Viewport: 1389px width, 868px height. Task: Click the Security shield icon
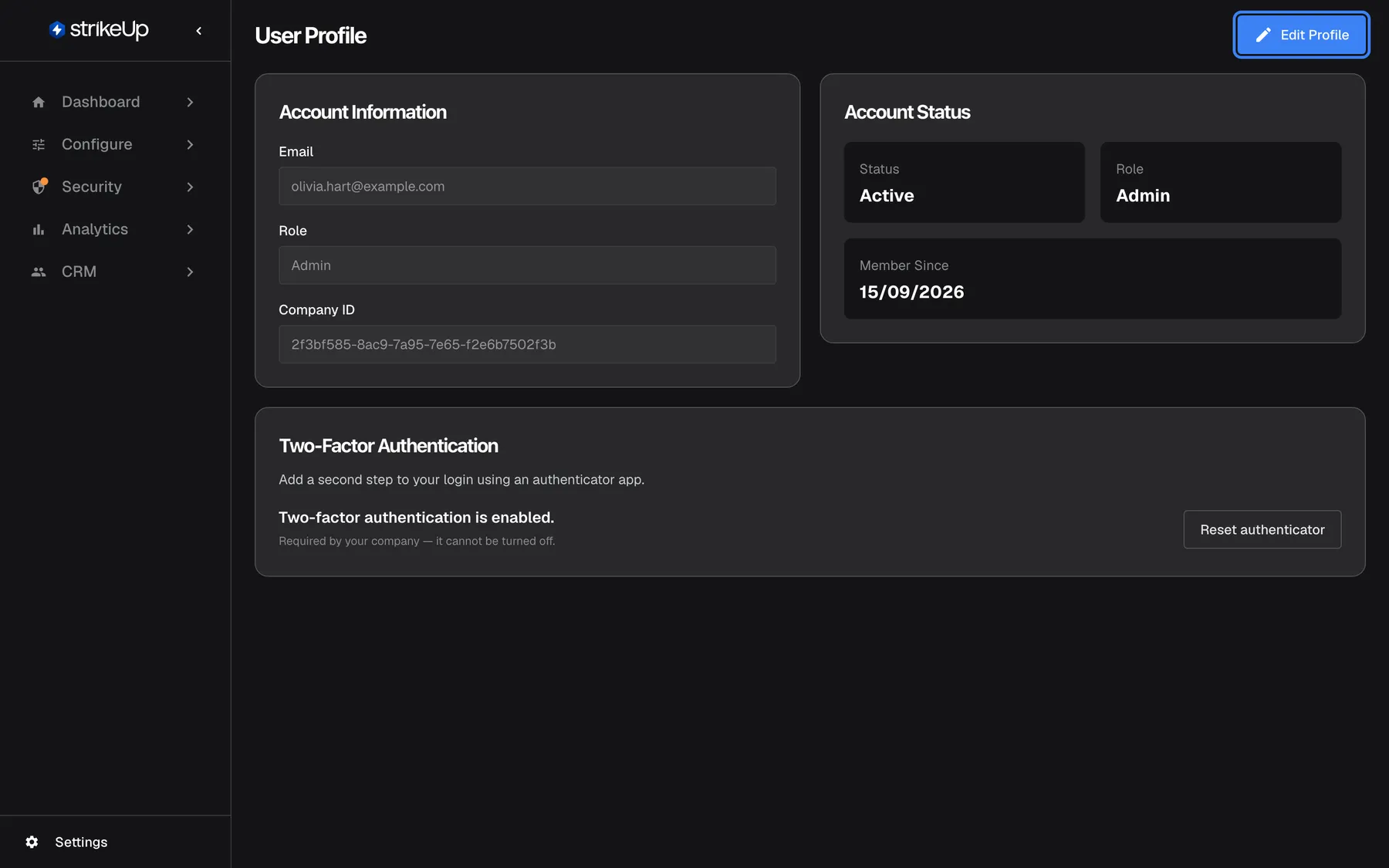pyautogui.click(x=39, y=187)
